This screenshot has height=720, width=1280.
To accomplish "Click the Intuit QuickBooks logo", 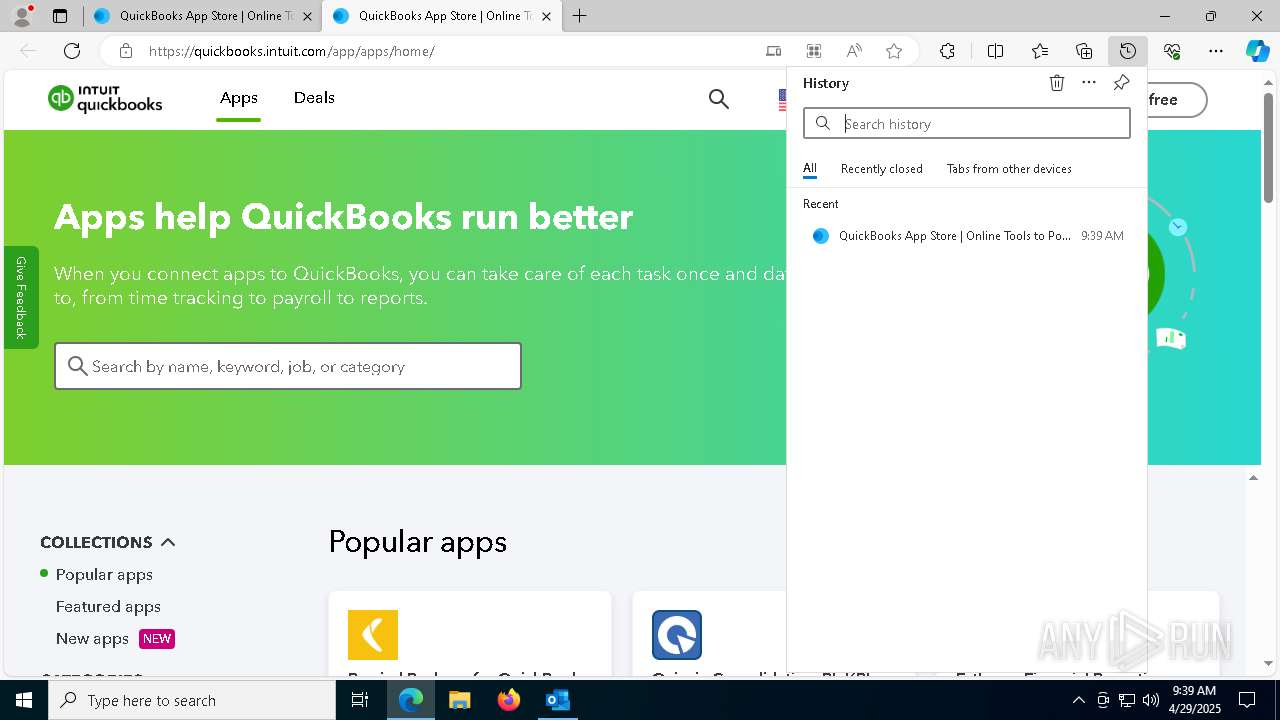I will coord(105,99).
